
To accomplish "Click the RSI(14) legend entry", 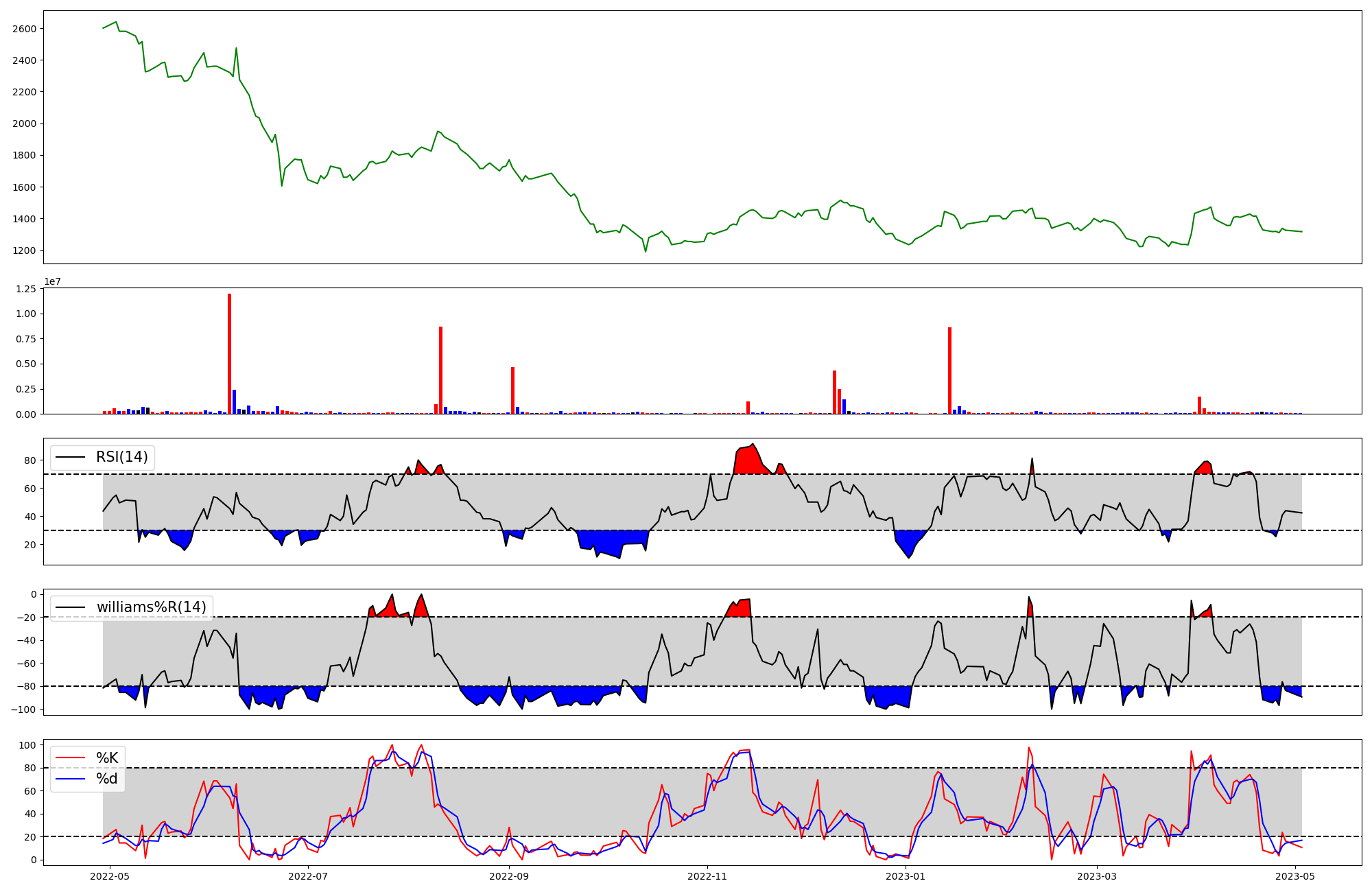I will (121, 457).
